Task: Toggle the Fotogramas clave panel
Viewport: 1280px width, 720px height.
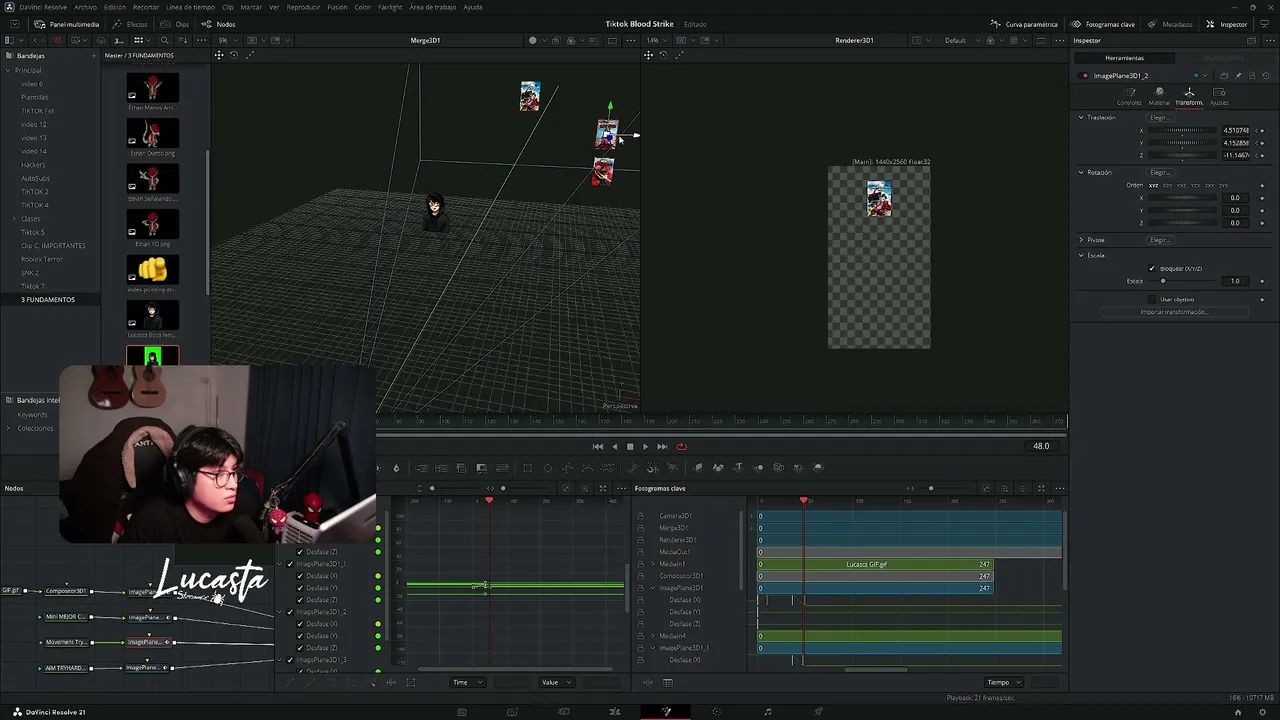Action: [1103, 24]
